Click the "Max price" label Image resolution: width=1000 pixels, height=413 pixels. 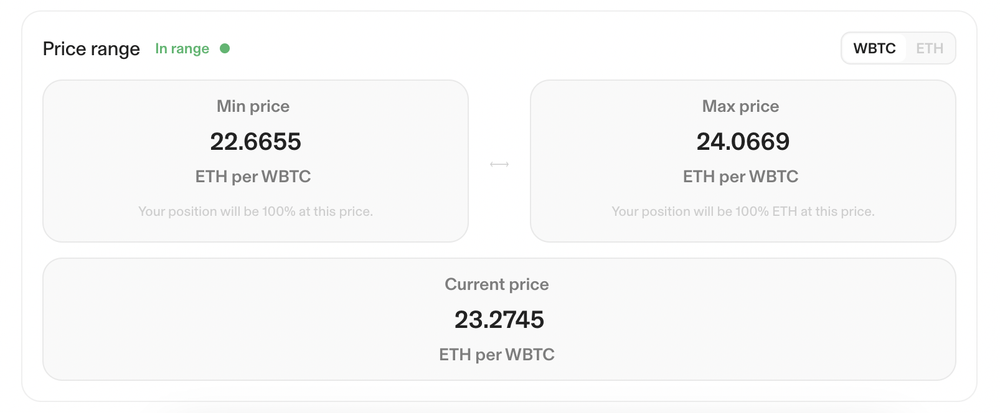tap(740, 106)
